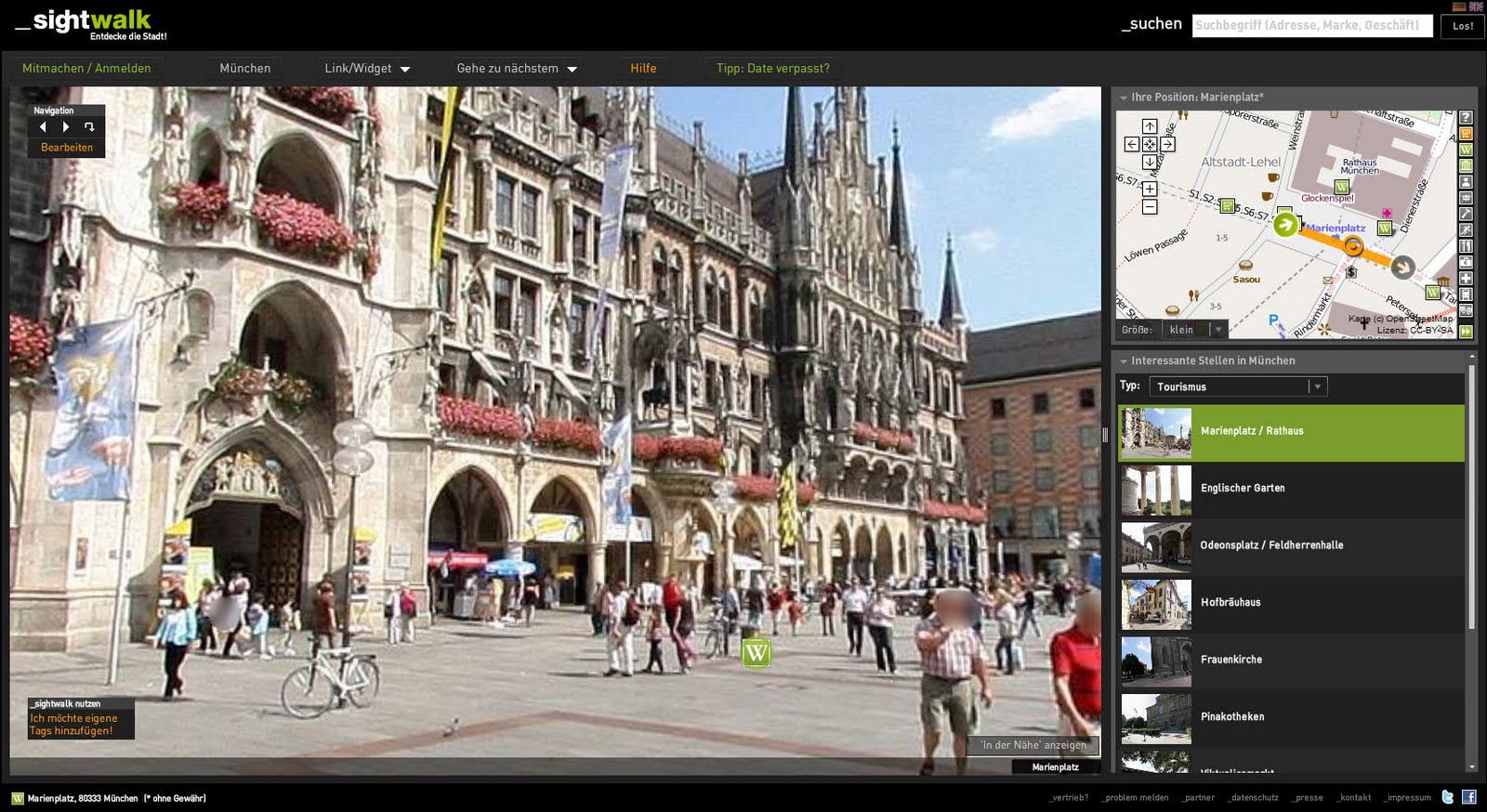Click 'In der Nähe' anzeigen button
This screenshot has height=812, width=1487.
[x=1033, y=745]
